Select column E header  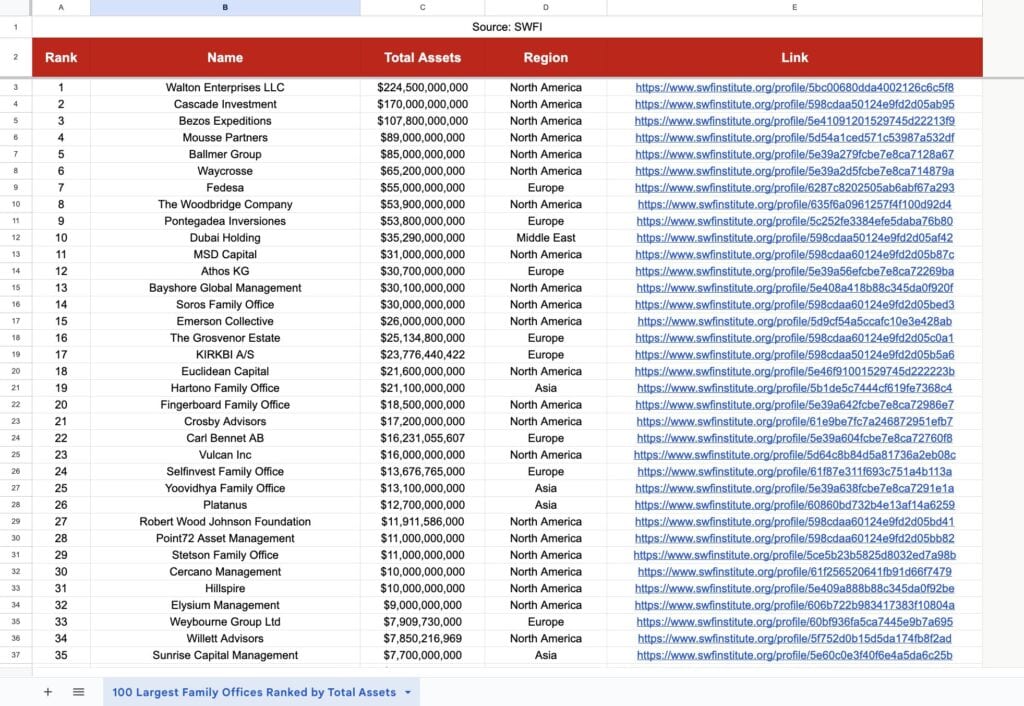click(x=794, y=8)
